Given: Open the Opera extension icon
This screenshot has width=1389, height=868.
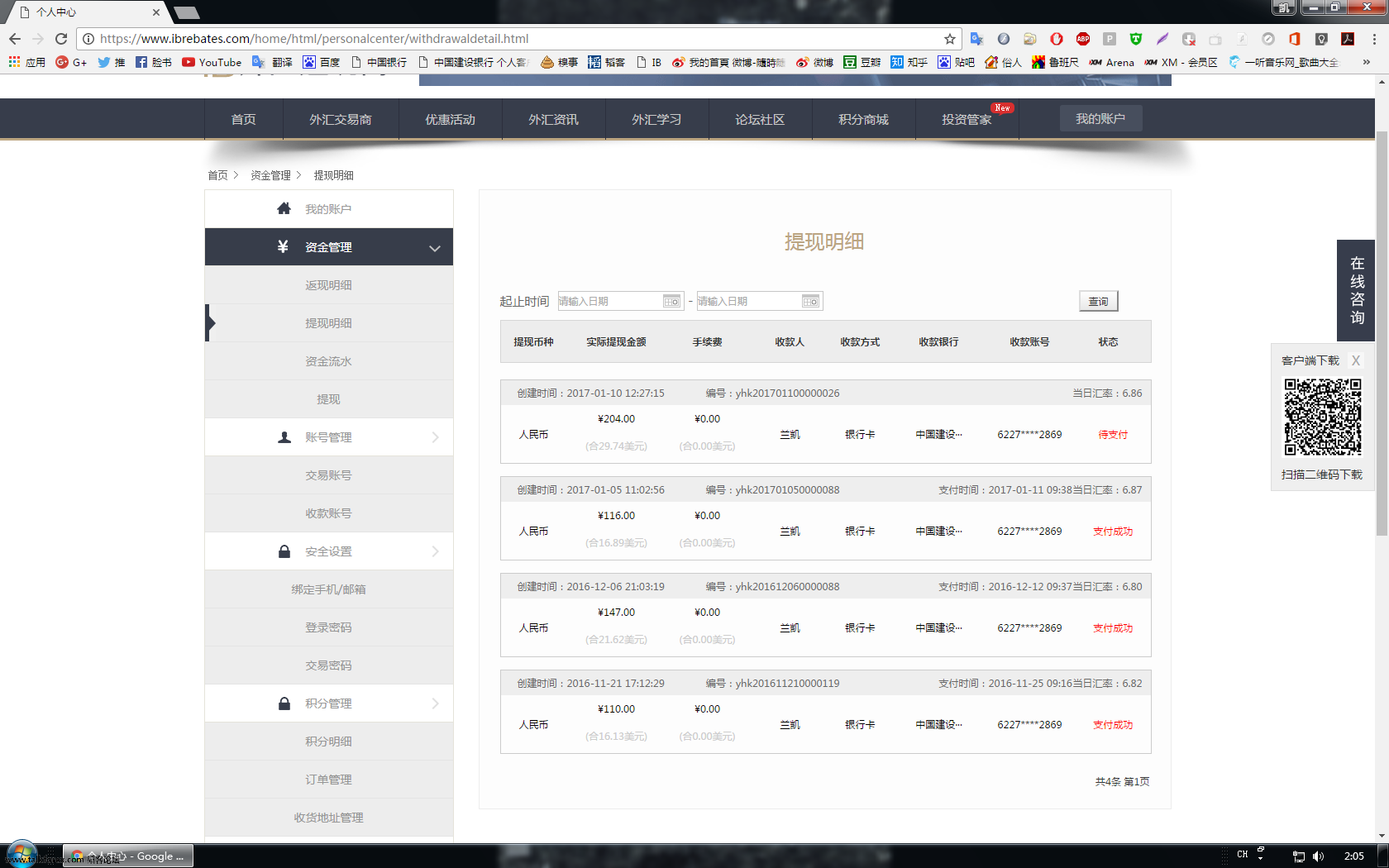Looking at the screenshot, I should [1057, 39].
